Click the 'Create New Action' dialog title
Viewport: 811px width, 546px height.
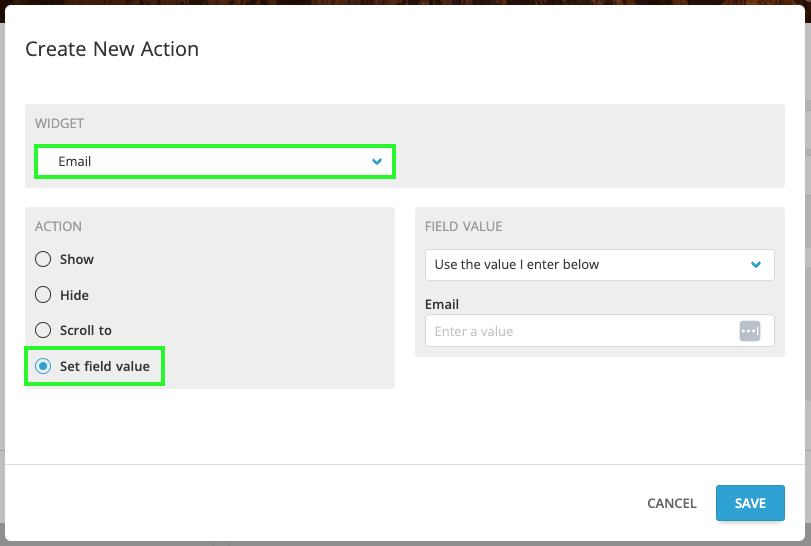pyautogui.click(x=112, y=49)
